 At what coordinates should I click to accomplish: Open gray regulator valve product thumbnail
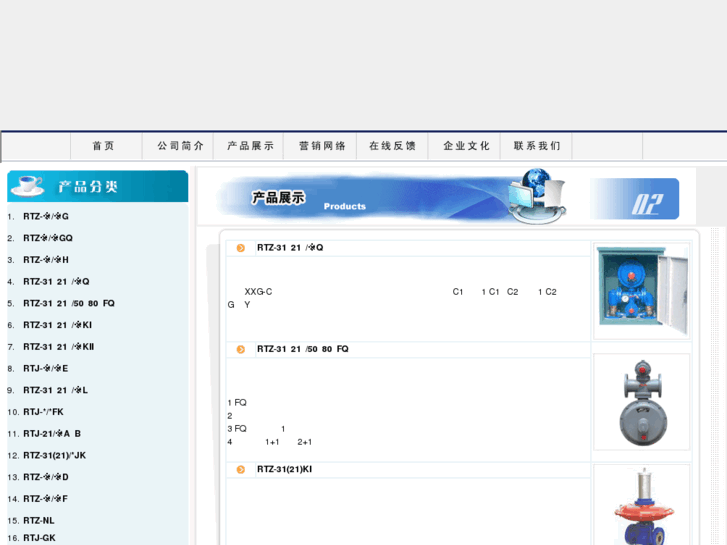pyautogui.click(x=642, y=402)
